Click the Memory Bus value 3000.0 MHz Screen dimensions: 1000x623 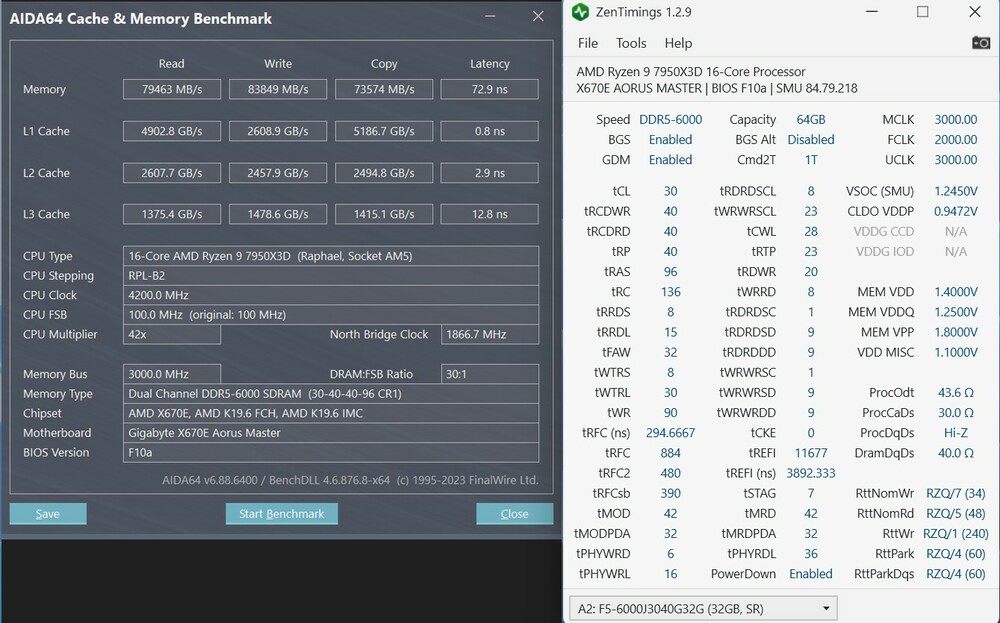[172, 374]
